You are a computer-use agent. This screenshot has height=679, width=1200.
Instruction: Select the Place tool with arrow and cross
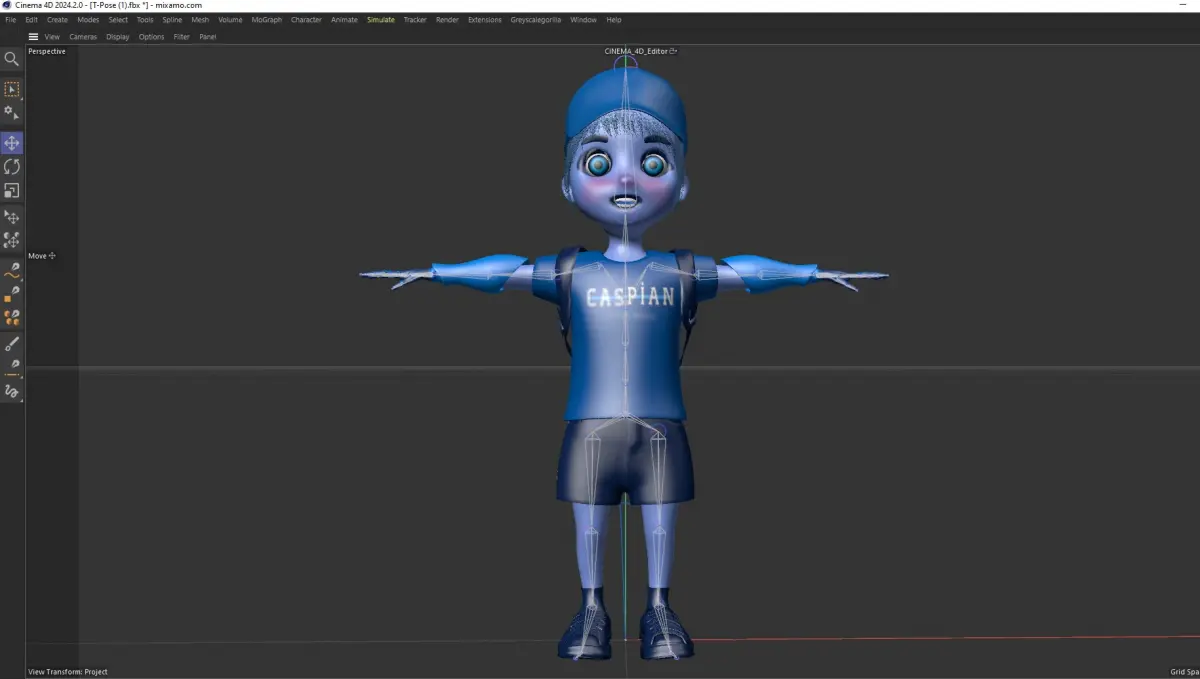click(x=12, y=217)
